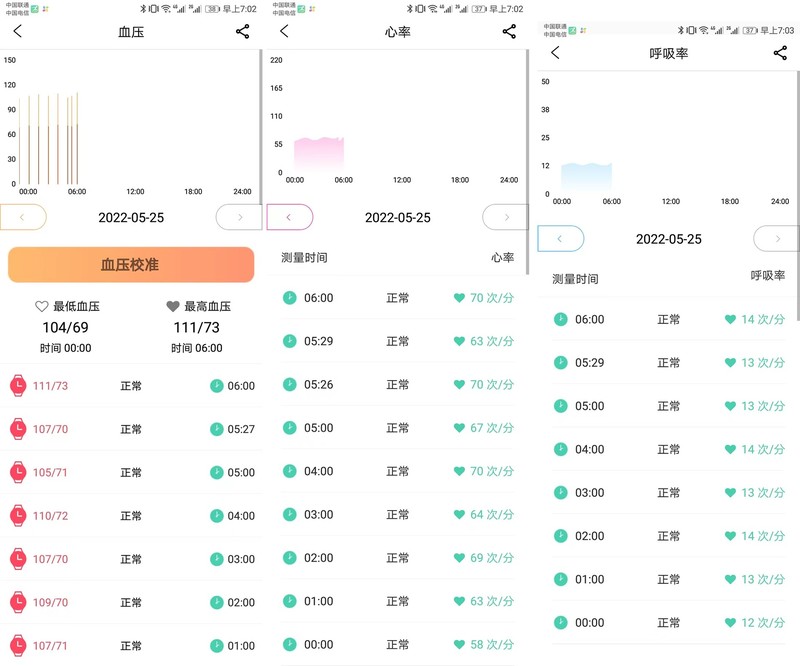Open the next date with the right chevron on 血压

click(x=242, y=217)
